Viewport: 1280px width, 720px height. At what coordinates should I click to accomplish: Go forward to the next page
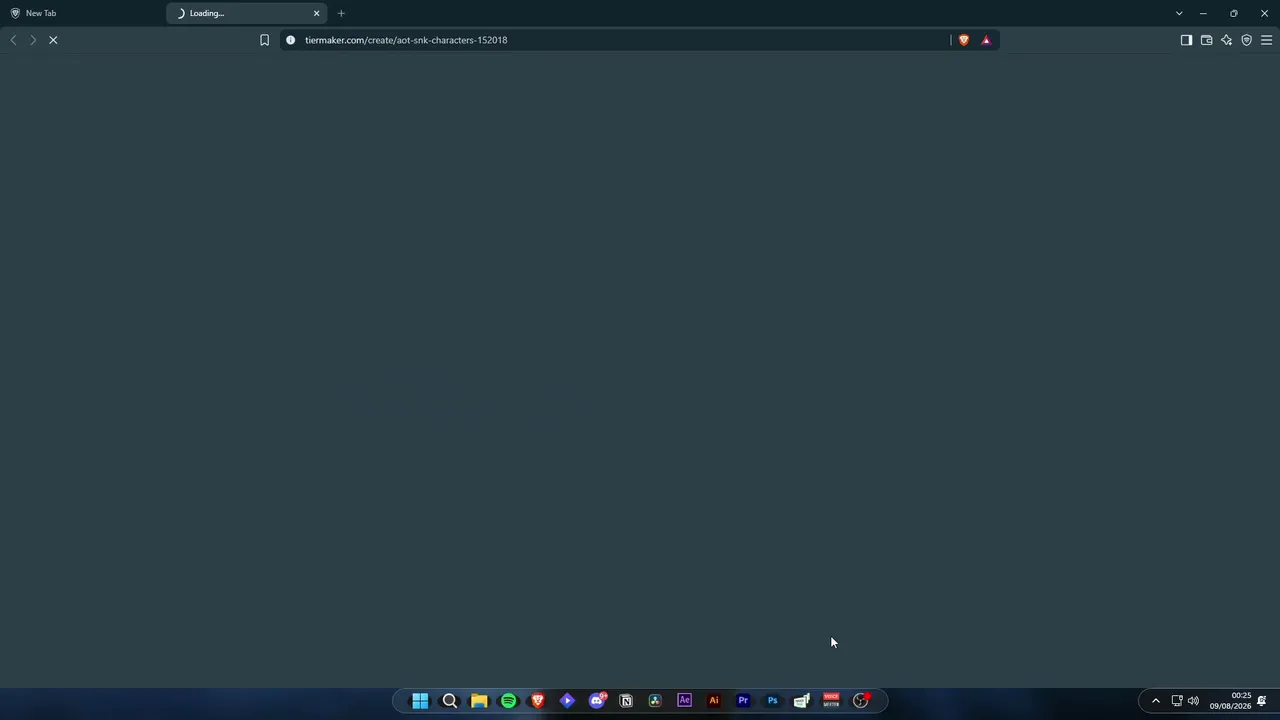click(33, 40)
